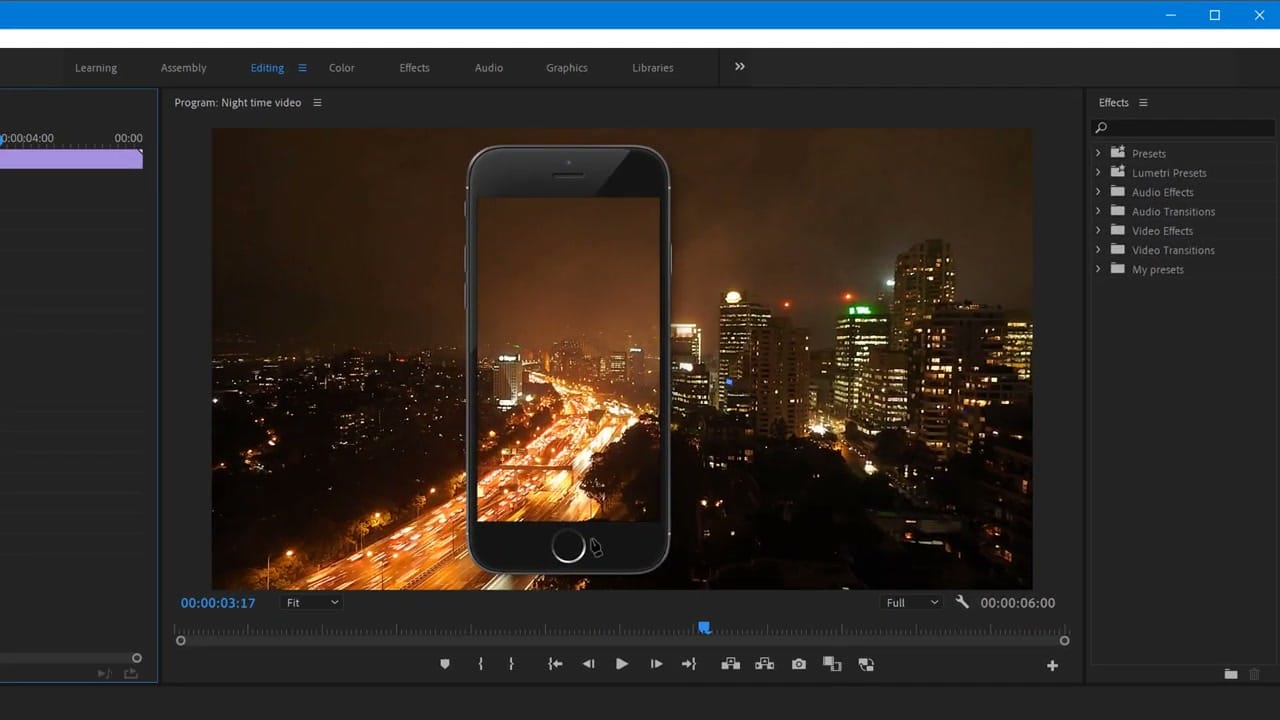Click the Step Forward one frame icon
This screenshot has width=1280, height=720.
[656, 663]
